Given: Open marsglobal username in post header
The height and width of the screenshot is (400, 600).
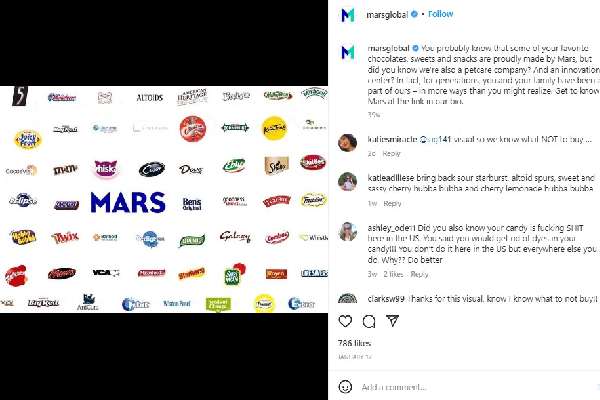Looking at the screenshot, I should pos(392,15).
